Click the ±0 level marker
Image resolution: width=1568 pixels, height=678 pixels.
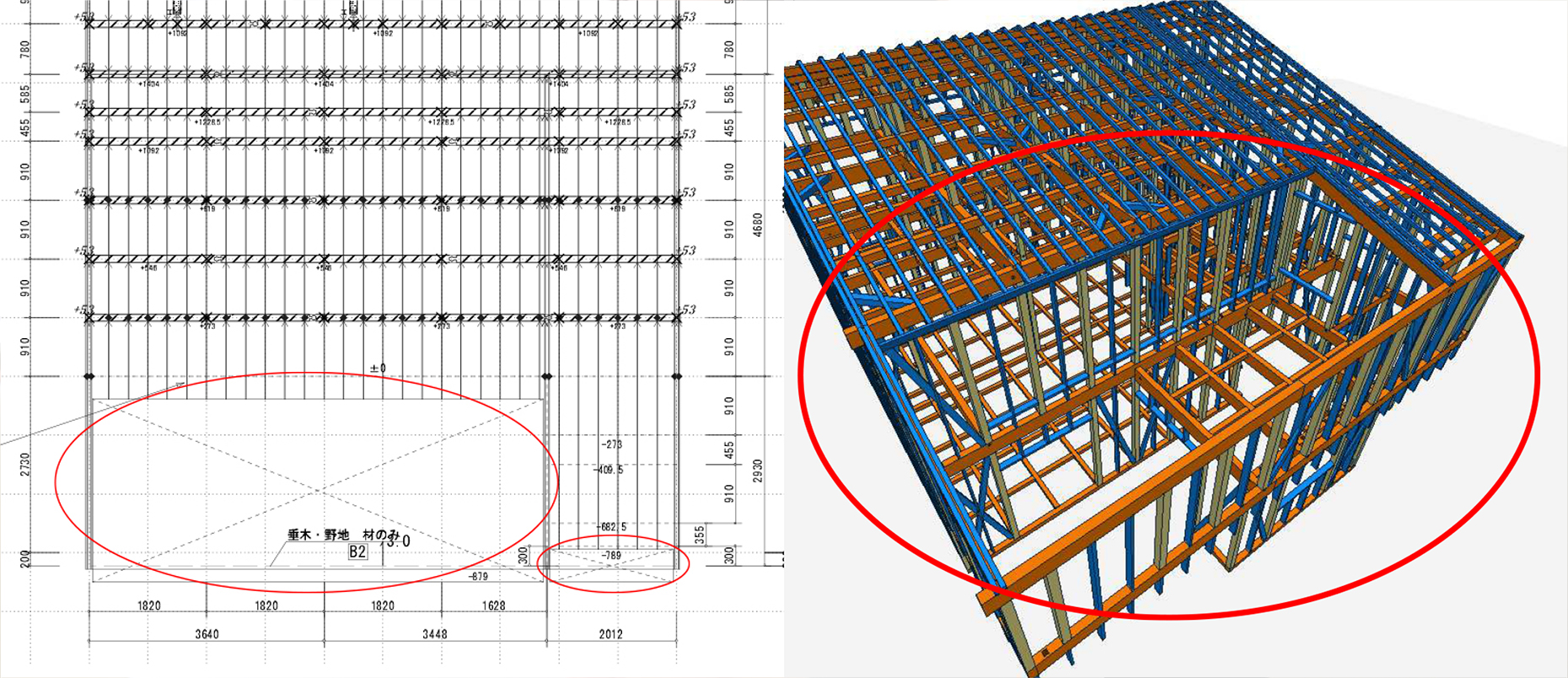(378, 368)
